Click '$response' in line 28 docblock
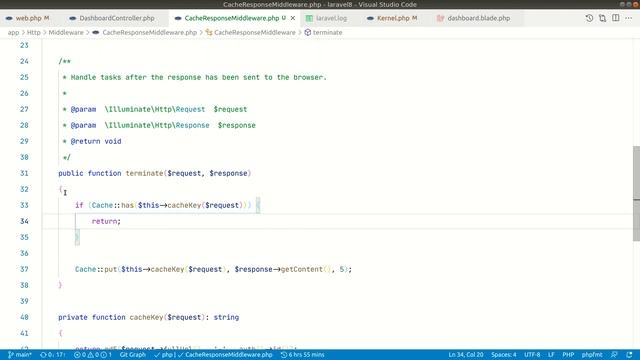This screenshot has width=640, height=360. click(x=236, y=125)
